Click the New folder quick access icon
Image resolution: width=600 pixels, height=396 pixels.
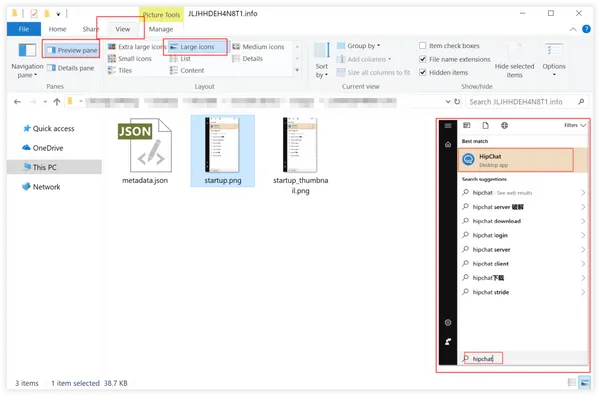point(47,13)
